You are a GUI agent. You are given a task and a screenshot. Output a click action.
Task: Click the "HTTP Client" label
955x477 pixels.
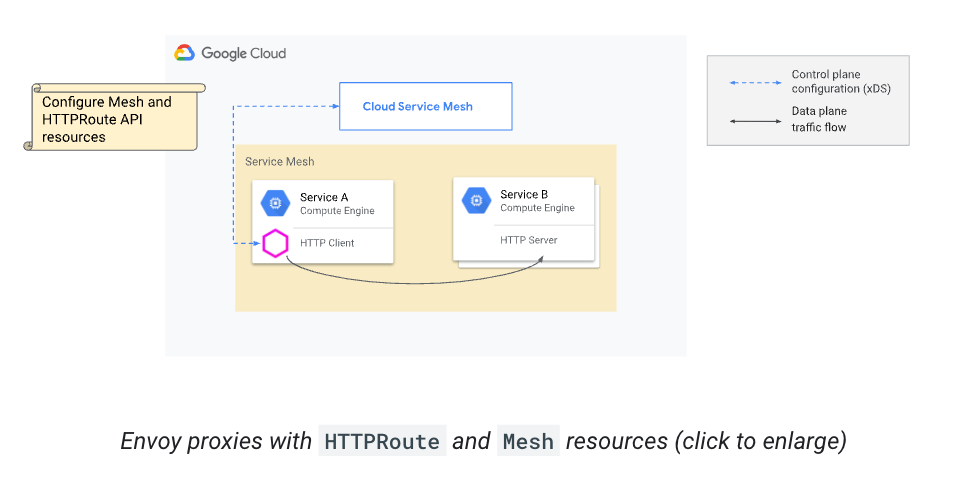click(327, 243)
